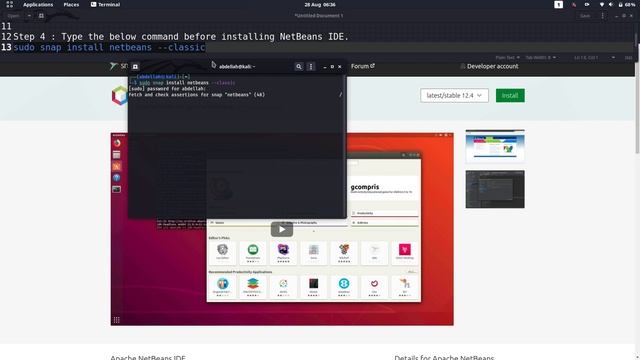Open the Plain Text language dropdown
This screenshot has width=640, height=360.
click(x=507, y=58)
